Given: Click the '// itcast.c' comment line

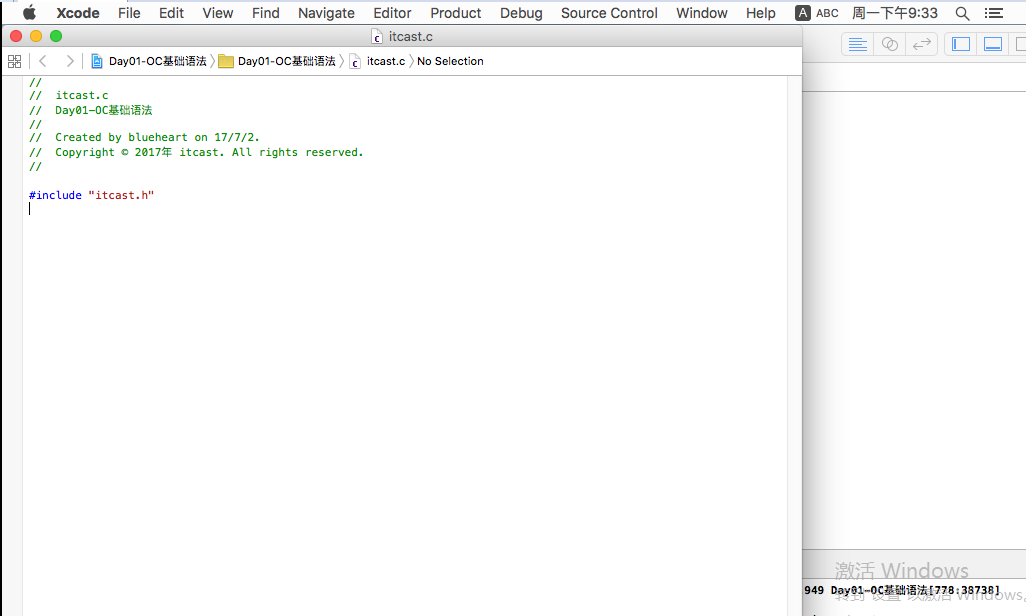Looking at the screenshot, I should coord(69,96).
